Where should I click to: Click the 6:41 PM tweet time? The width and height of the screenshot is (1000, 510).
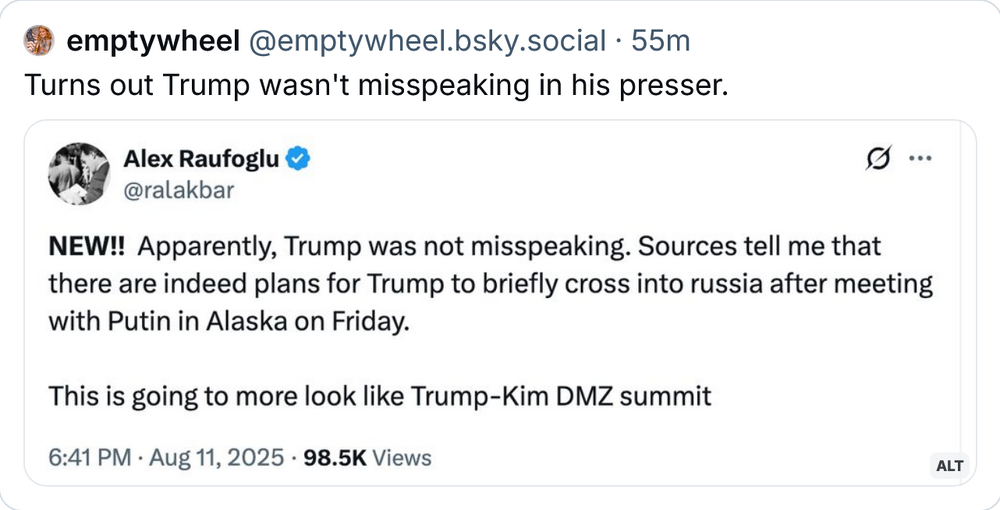point(90,458)
